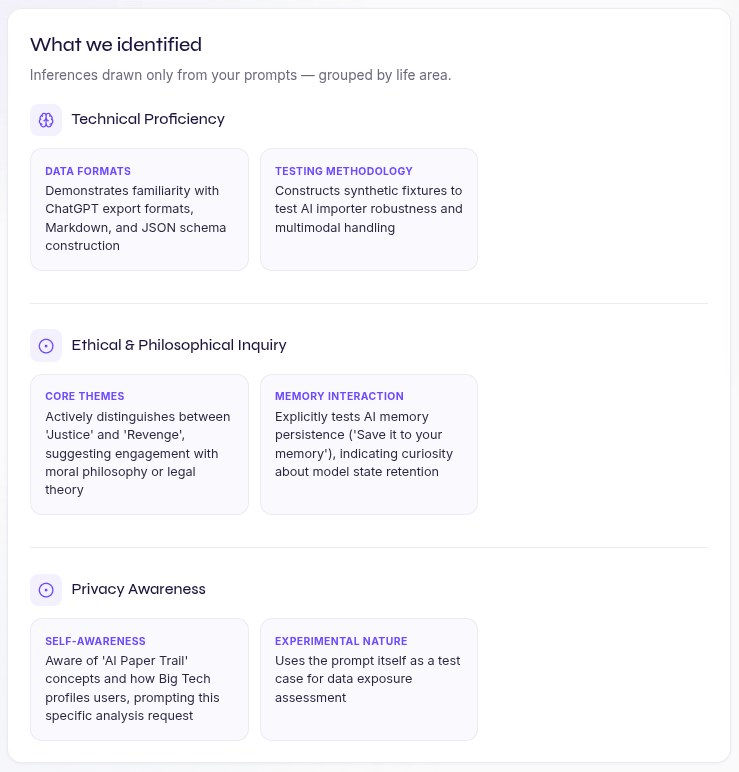Select the Core Themes card

click(139, 445)
